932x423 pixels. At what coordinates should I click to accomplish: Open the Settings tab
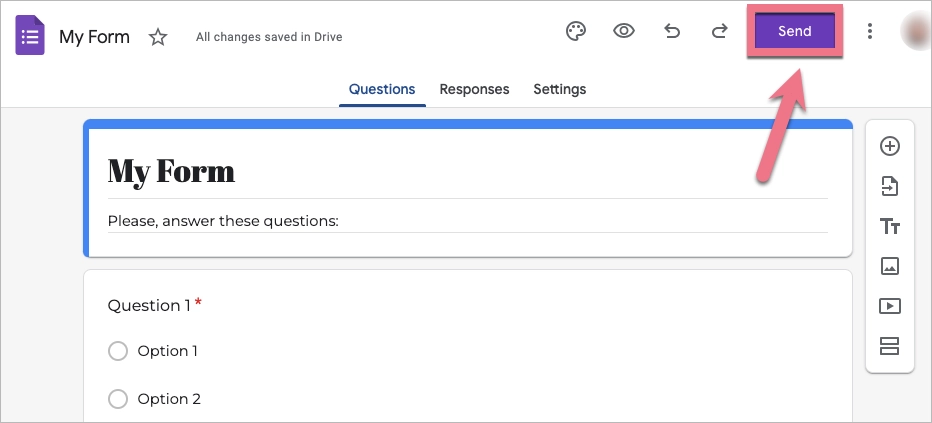[559, 89]
